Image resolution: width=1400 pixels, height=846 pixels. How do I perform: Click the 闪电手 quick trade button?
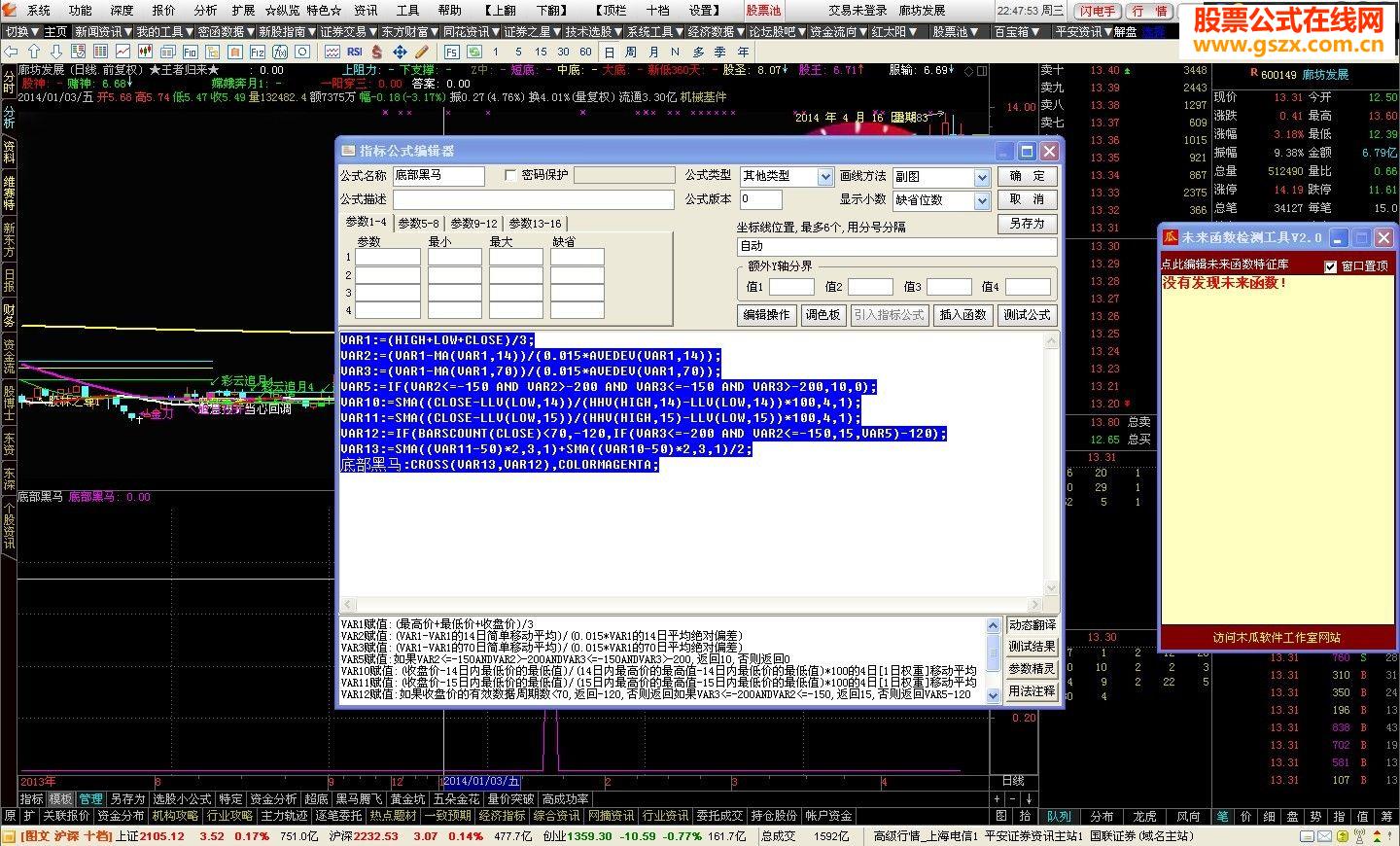(1097, 11)
